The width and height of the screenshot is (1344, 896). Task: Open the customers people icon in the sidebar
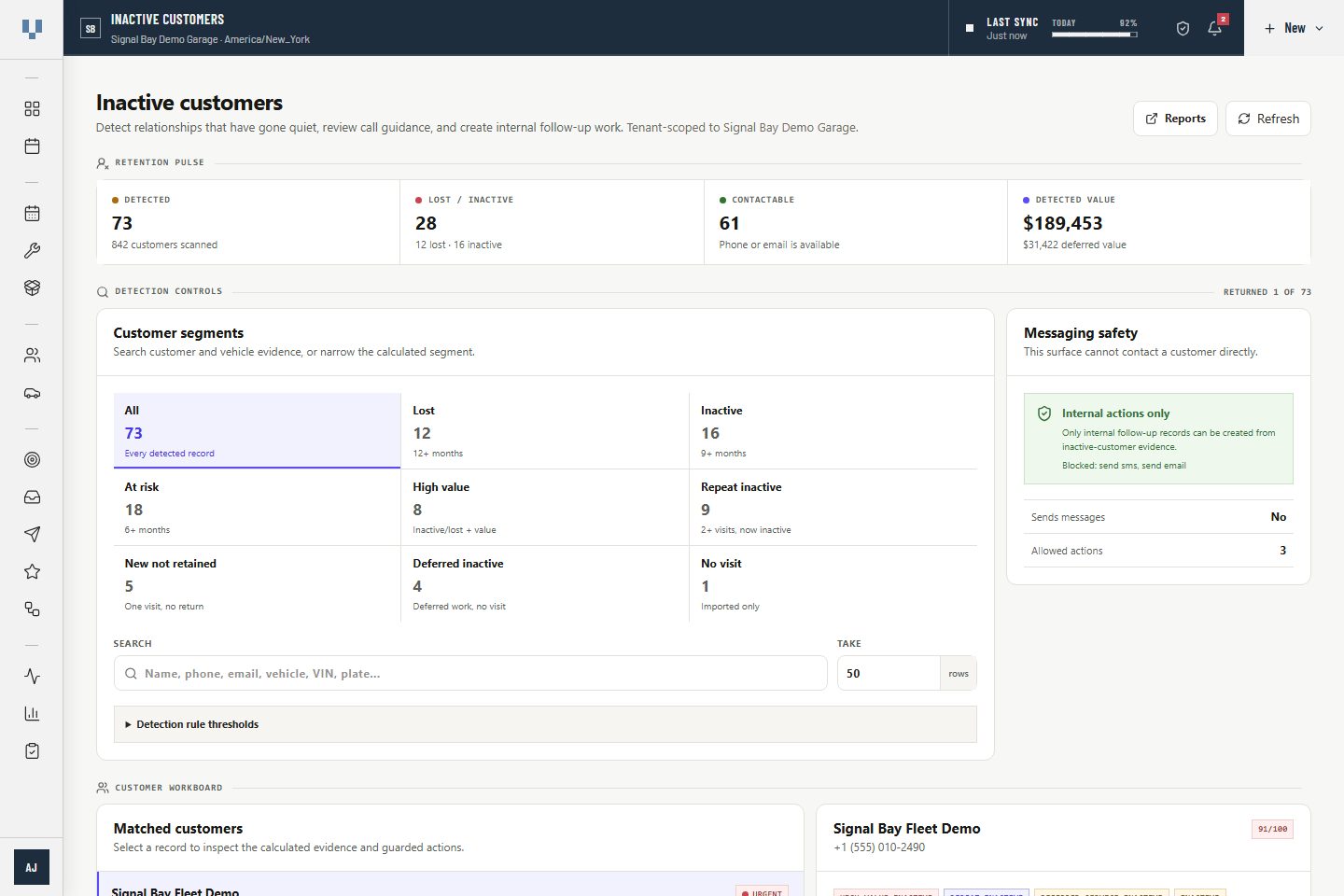(32, 356)
